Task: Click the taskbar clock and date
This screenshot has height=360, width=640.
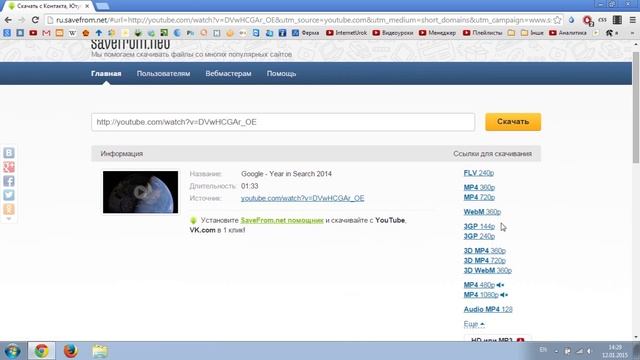Action: pyautogui.click(x=615, y=351)
